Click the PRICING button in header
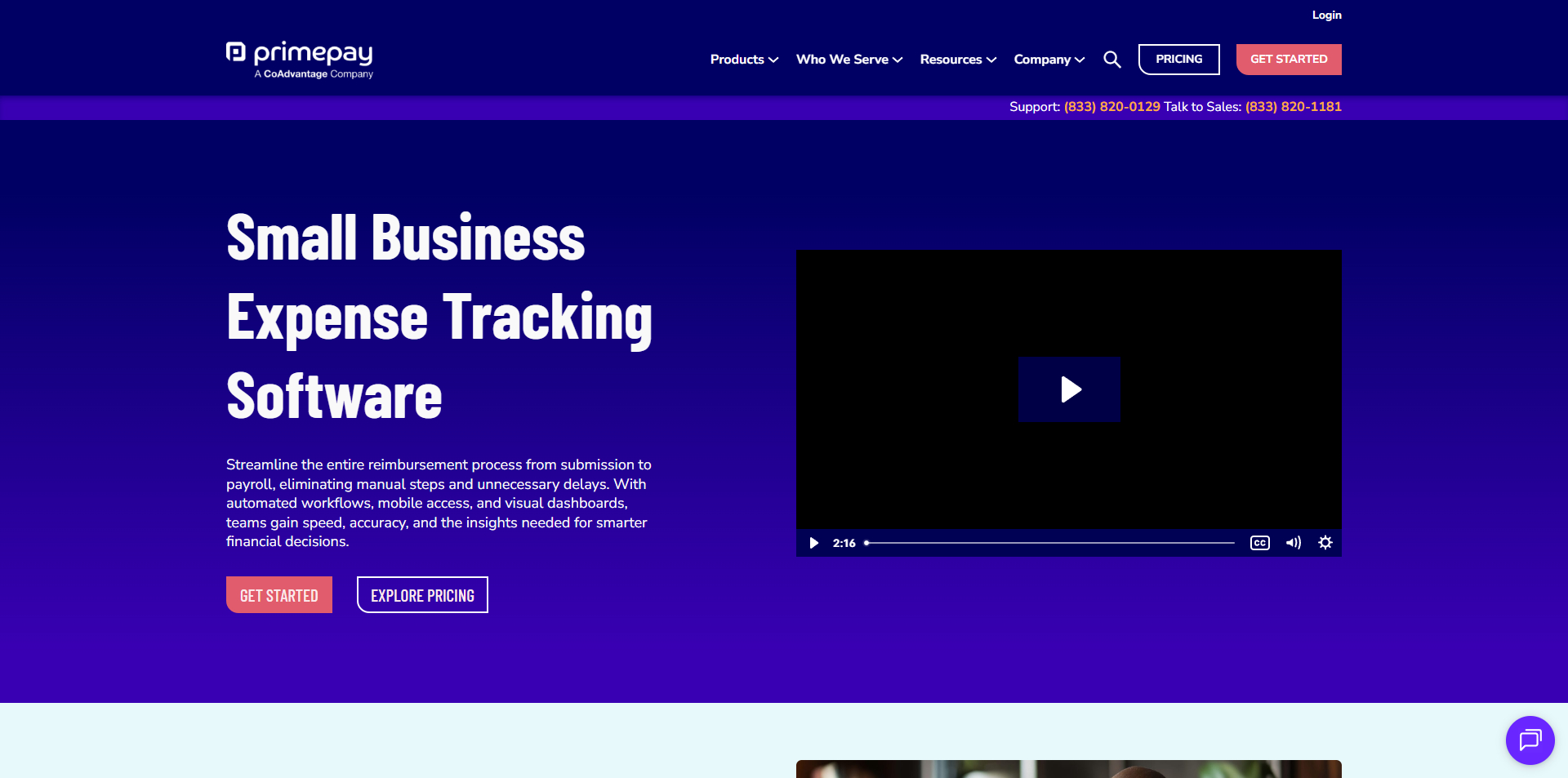Screen dimensions: 1568x778 1178,60
